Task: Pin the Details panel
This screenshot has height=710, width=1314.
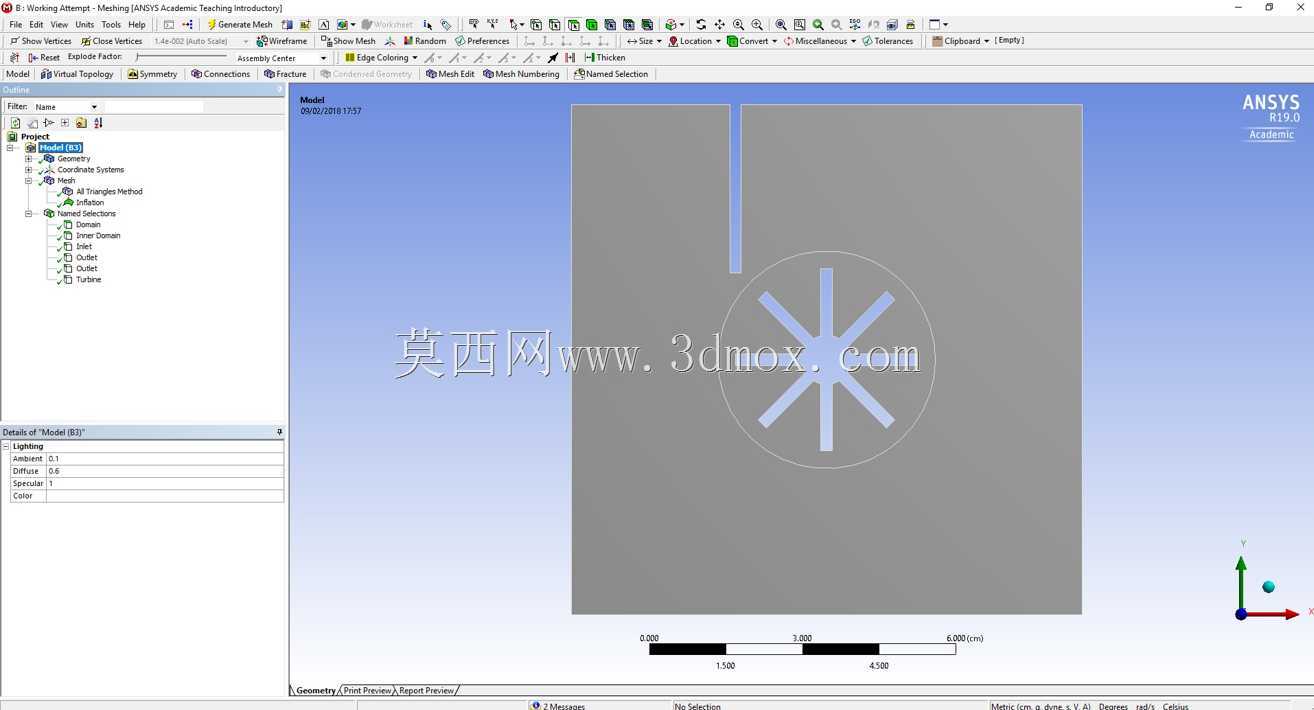Action: pyautogui.click(x=280, y=432)
